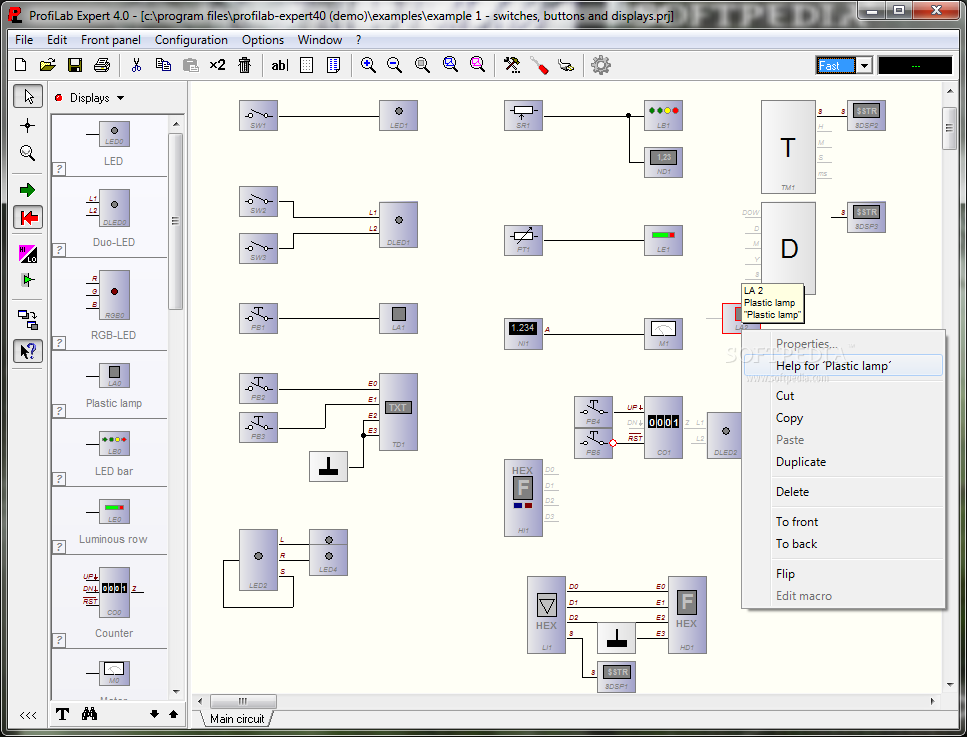Click the help ? box for Plastic lamp
Screen dimensions: 967x737
coord(59,410)
